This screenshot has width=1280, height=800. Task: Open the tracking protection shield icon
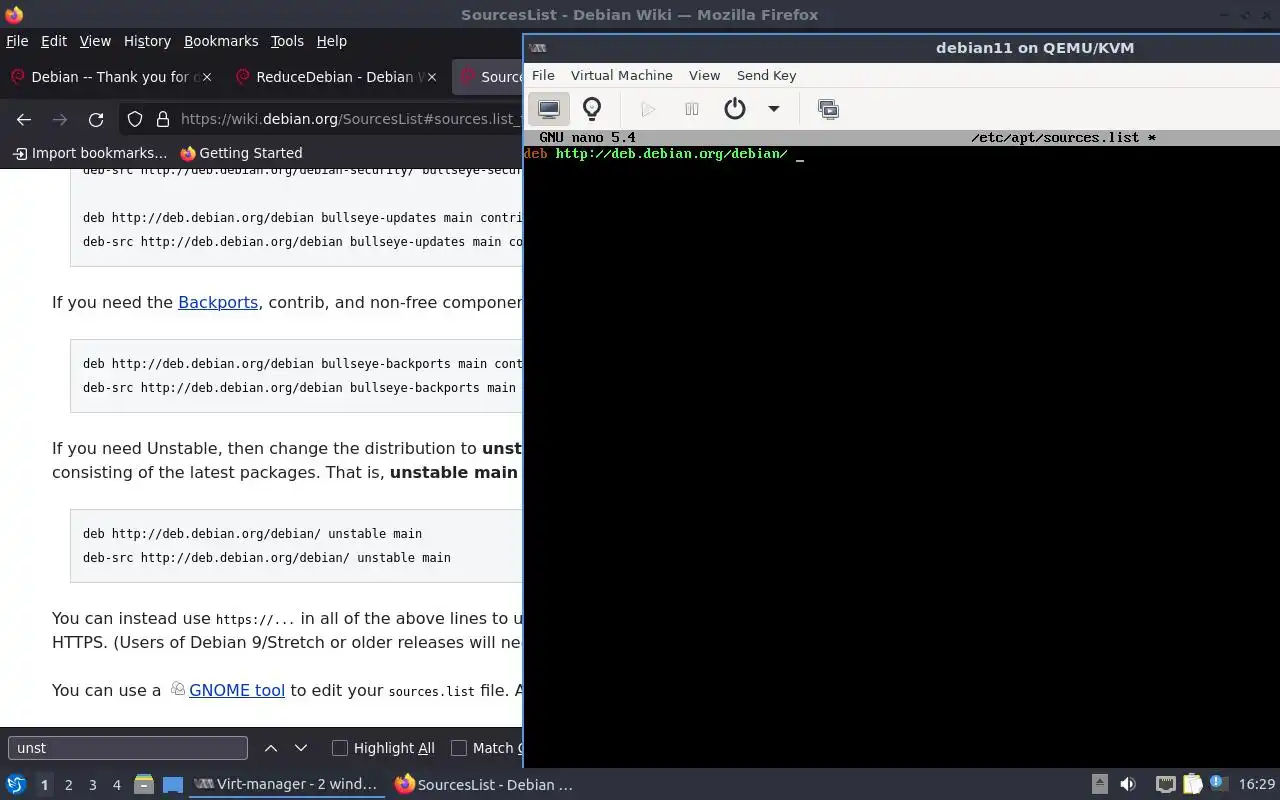point(135,119)
